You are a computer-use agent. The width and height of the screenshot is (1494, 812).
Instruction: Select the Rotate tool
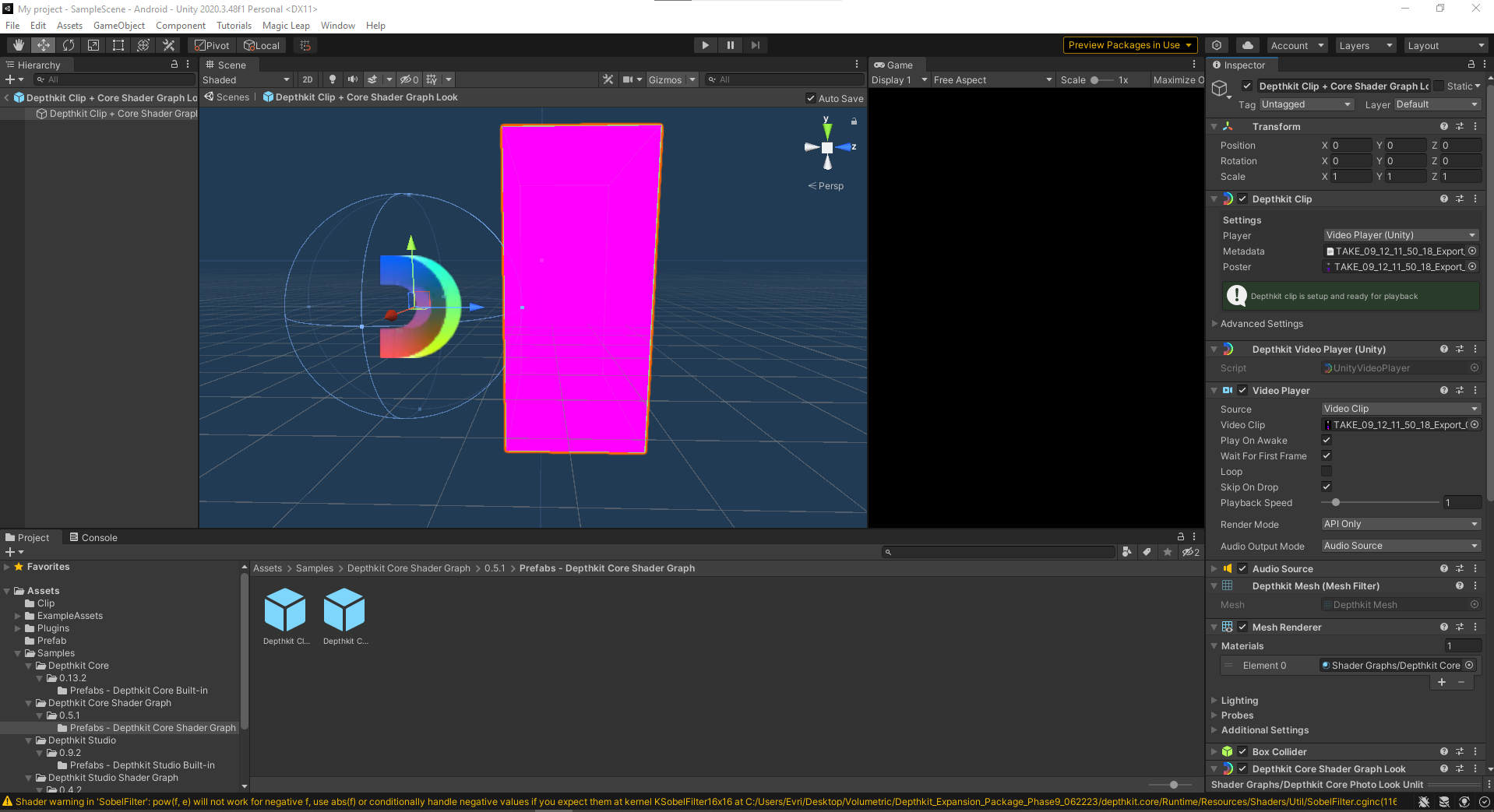click(x=69, y=45)
